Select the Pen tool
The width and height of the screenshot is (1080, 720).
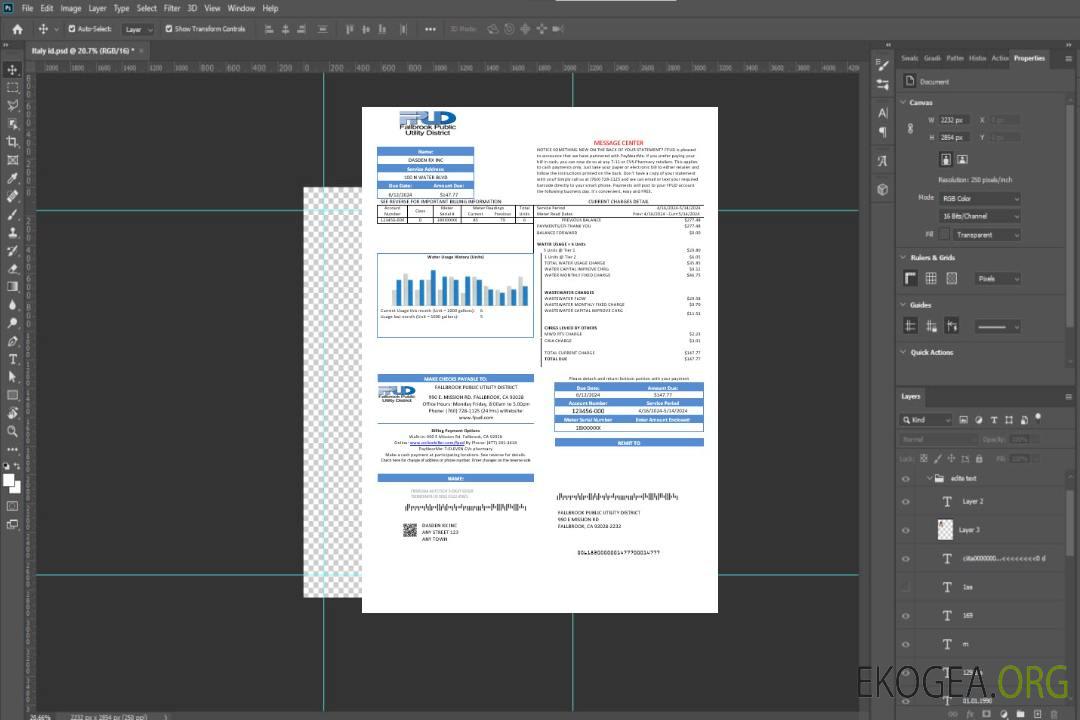click(12, 341)
